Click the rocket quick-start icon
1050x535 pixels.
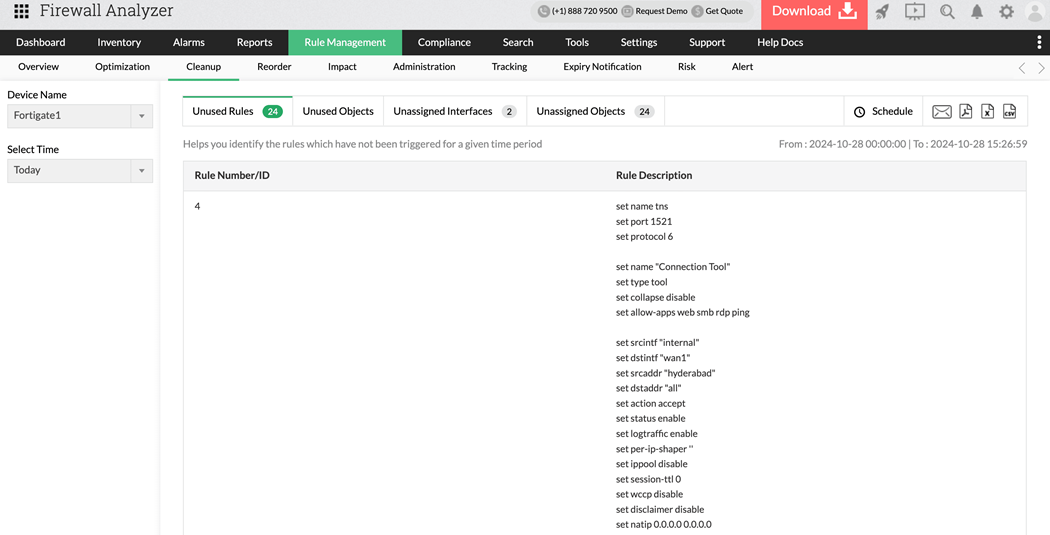(882, 12)
